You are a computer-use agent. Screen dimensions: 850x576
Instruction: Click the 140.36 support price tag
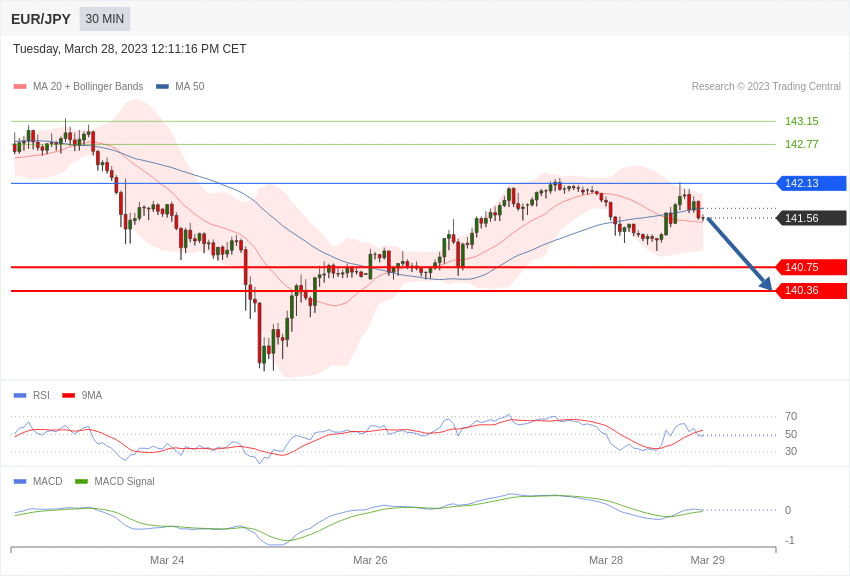point(812,290)
